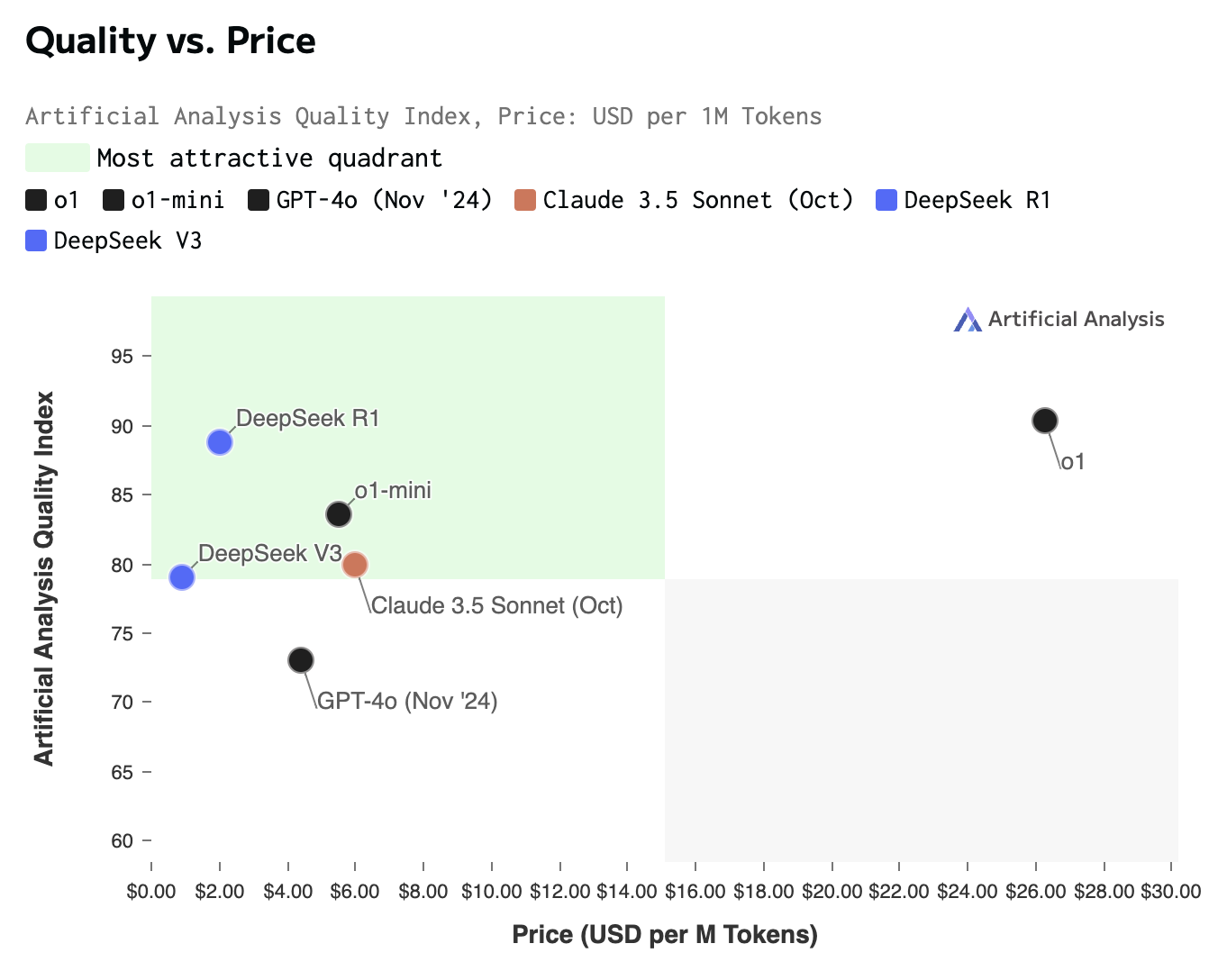Select the Claude 3.5 Sonnet data point
The image size is (1227, 980).
pyautogui.click(x=355, y=565)
